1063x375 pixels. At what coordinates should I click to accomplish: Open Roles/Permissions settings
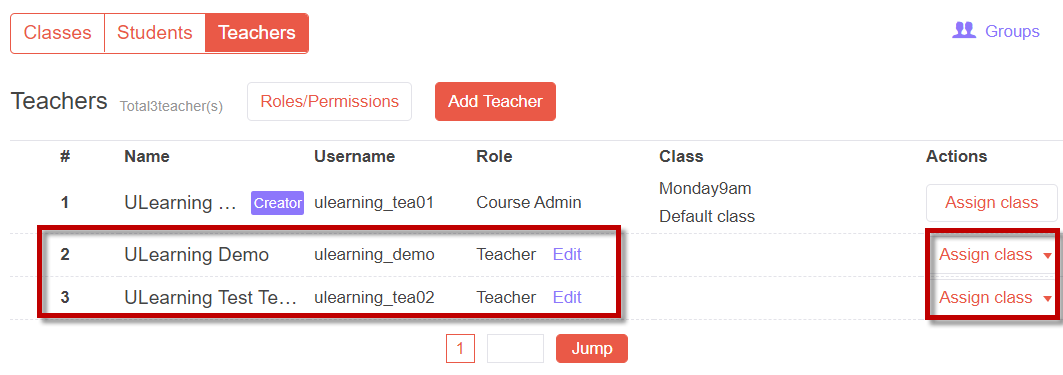(x=329, y=102)
